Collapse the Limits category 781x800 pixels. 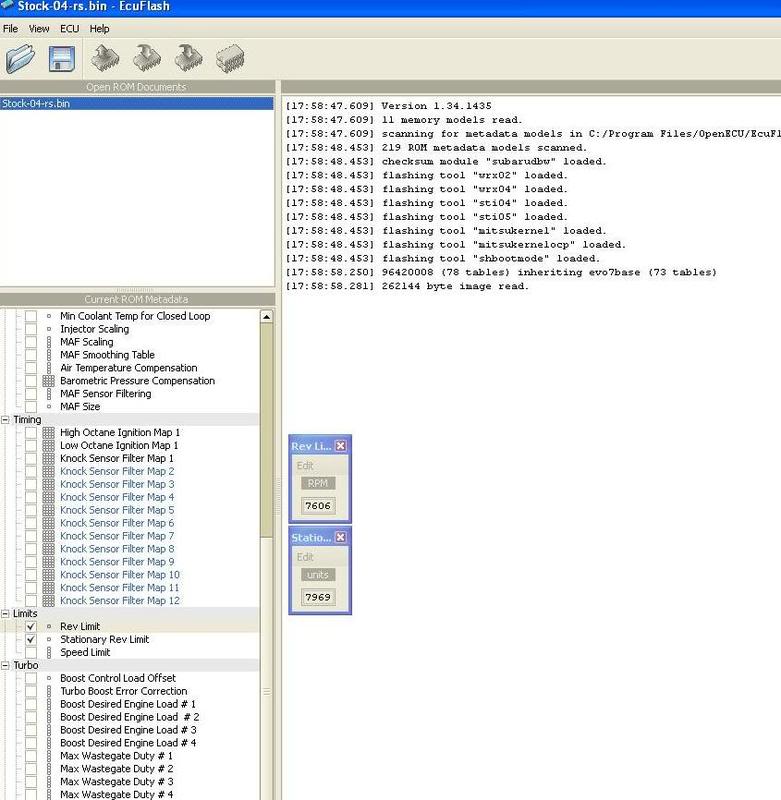click(5, 613)
